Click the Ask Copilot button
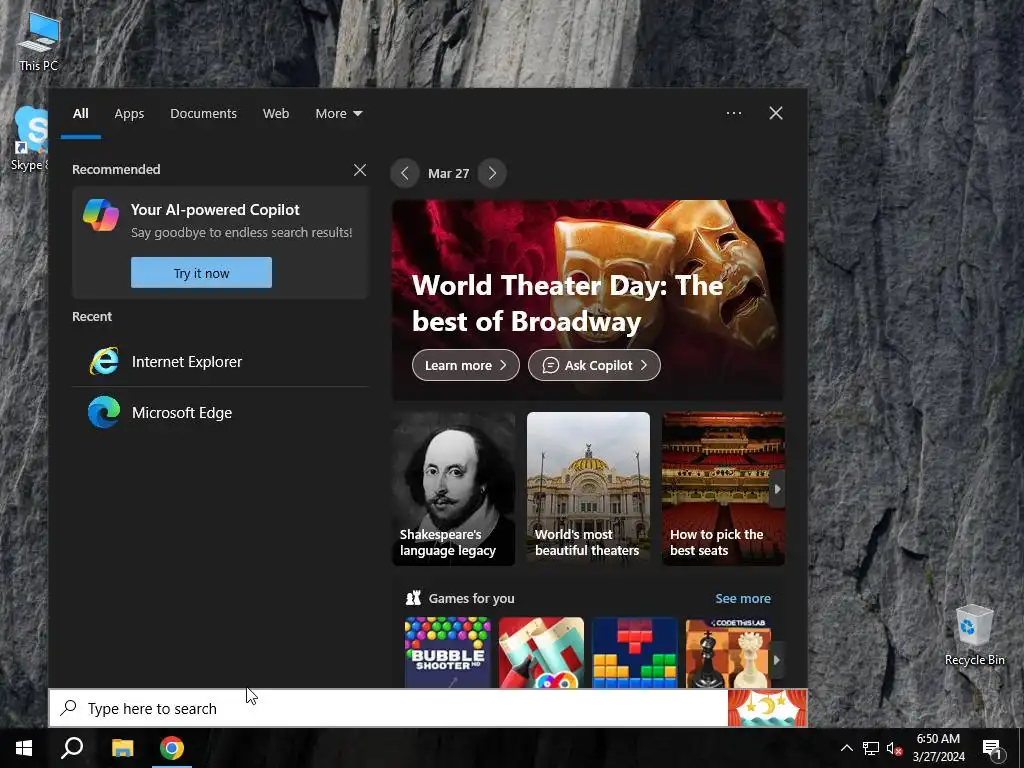Screen dimensions: 1024x768 pos(594,365)
